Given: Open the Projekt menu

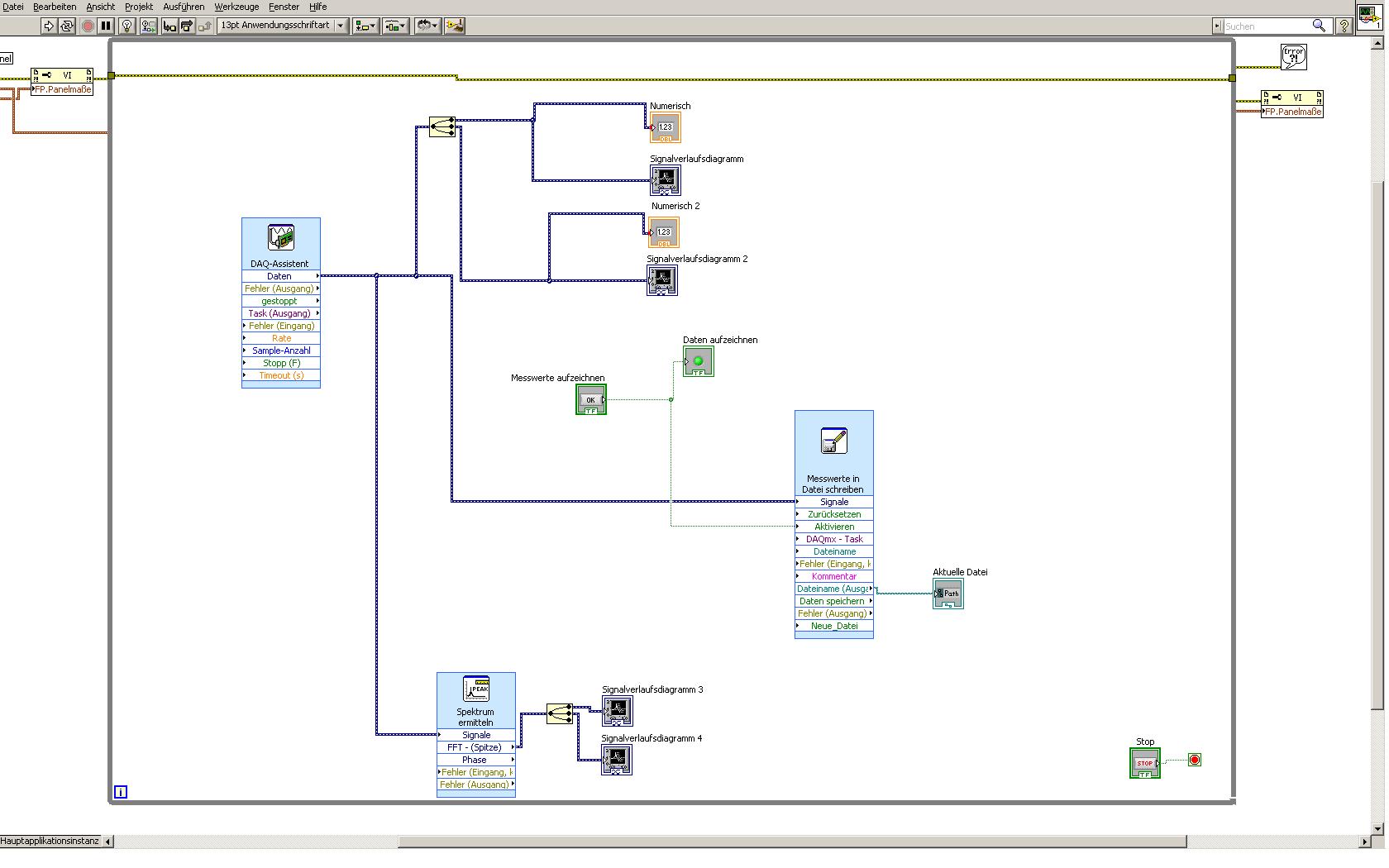Looking at the screenshot, I should coord(139,7).
